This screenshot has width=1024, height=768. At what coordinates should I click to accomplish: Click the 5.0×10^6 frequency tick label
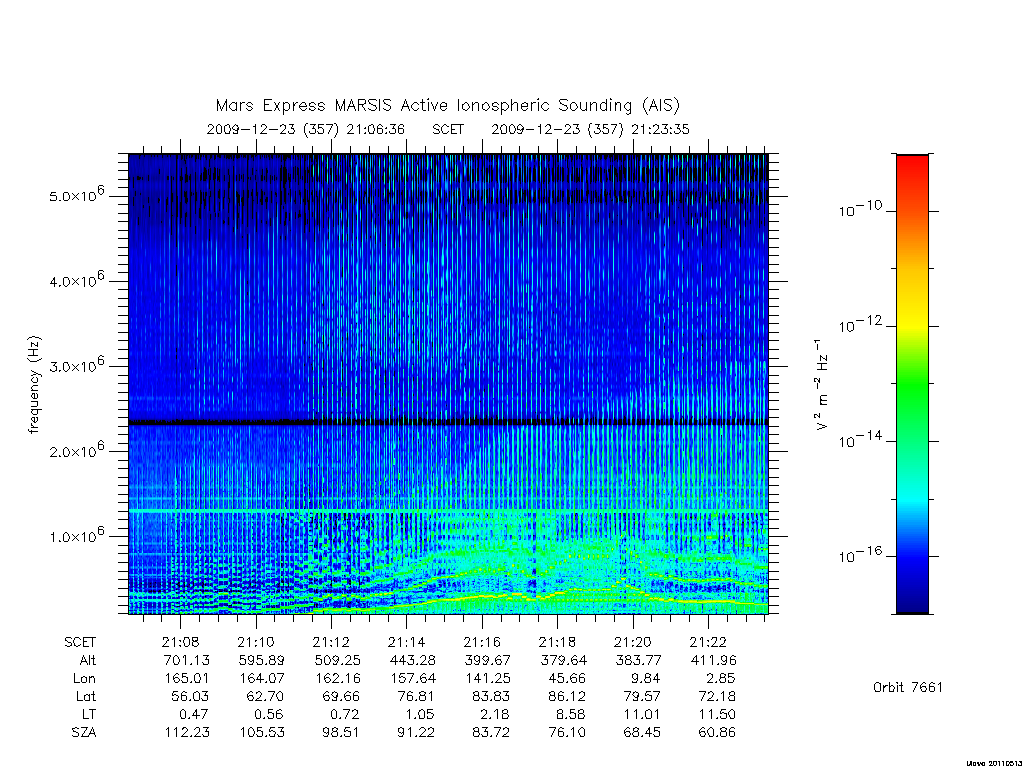[76, 195]
